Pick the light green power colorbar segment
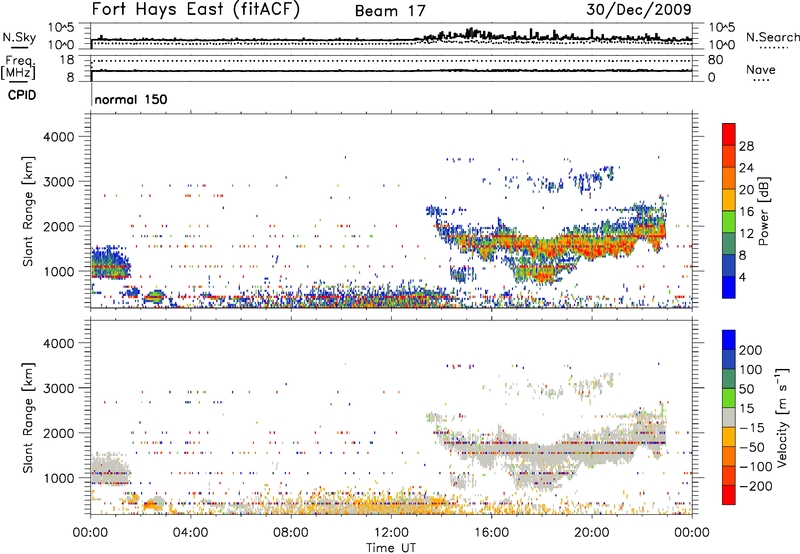This screenshot has height=554, width=800. pos(729,221)
